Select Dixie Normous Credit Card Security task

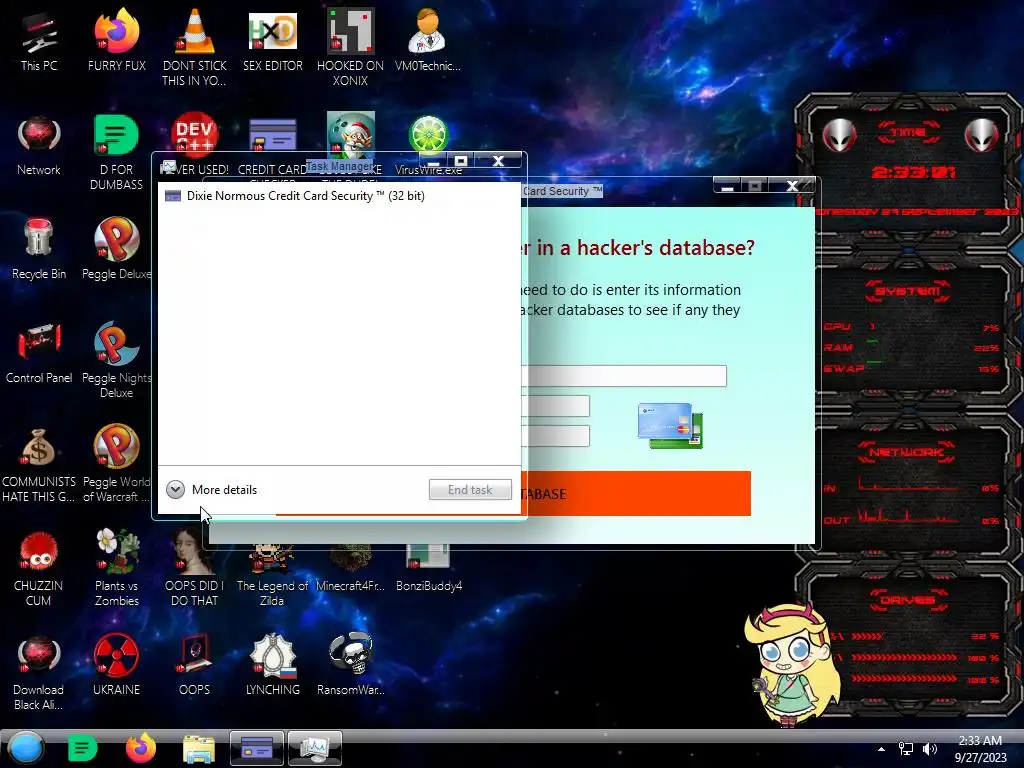[x=339, y=196]
